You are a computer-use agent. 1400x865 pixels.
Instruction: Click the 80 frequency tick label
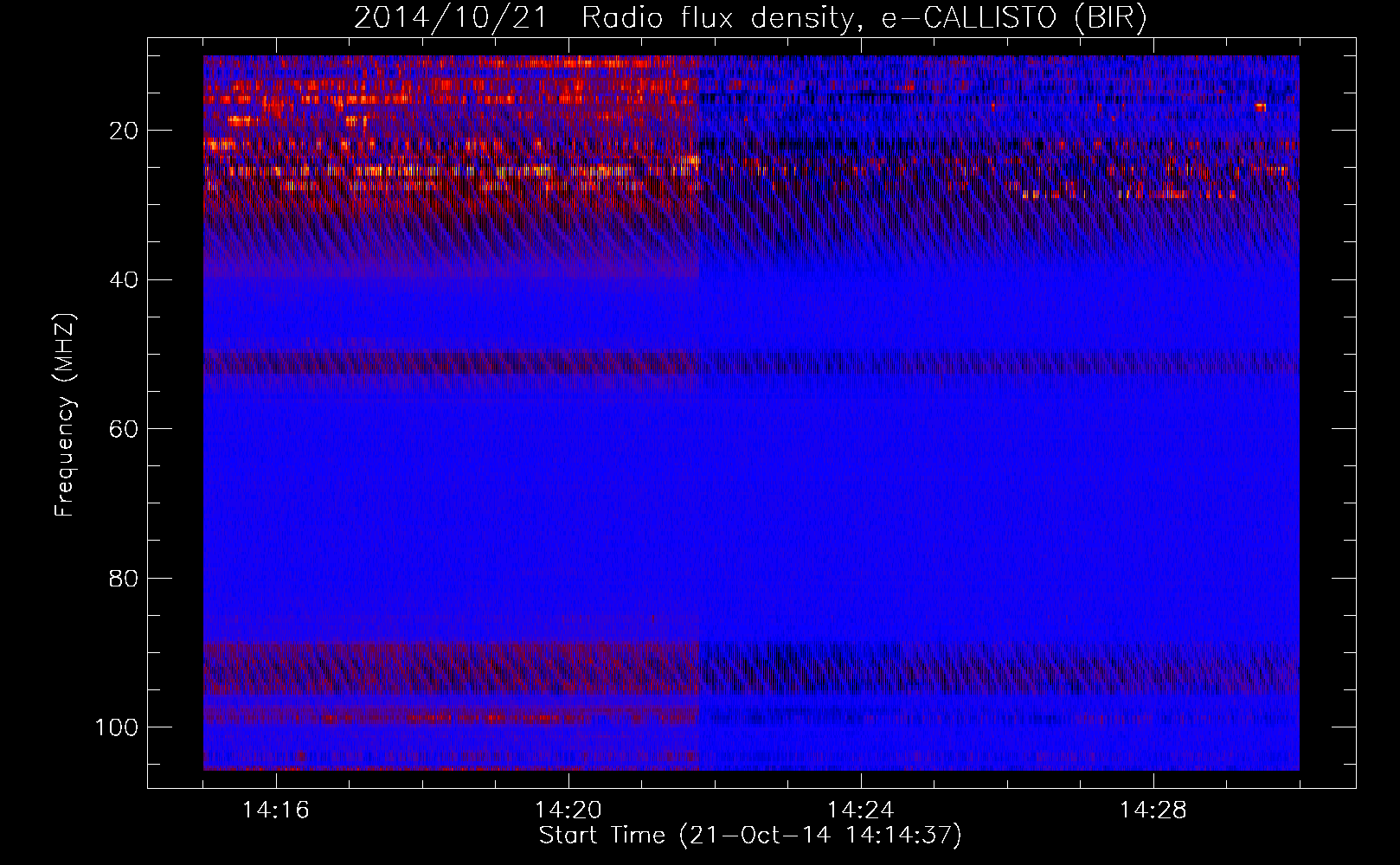point(125,578)
